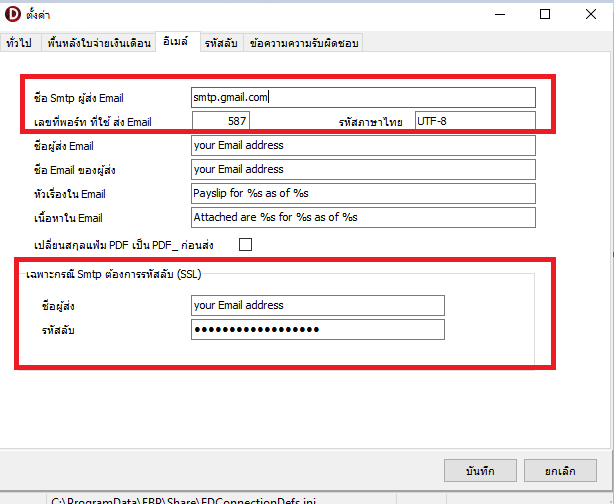Switch to the พื้นหลังใบจ่ายเงินเดือน tab

pos(98,43)
